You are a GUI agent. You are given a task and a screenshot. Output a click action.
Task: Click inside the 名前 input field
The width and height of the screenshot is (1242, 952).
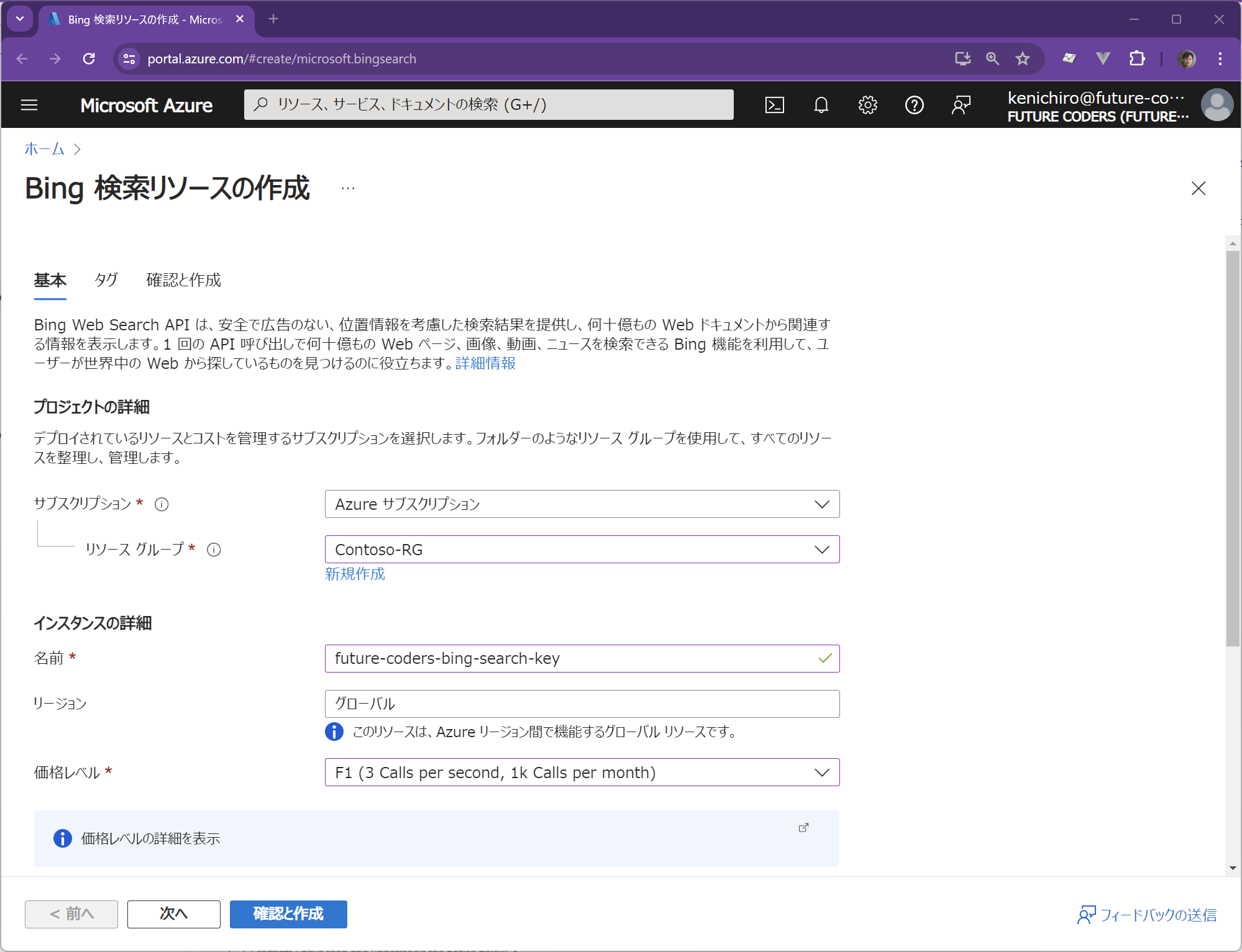point(559,658)
